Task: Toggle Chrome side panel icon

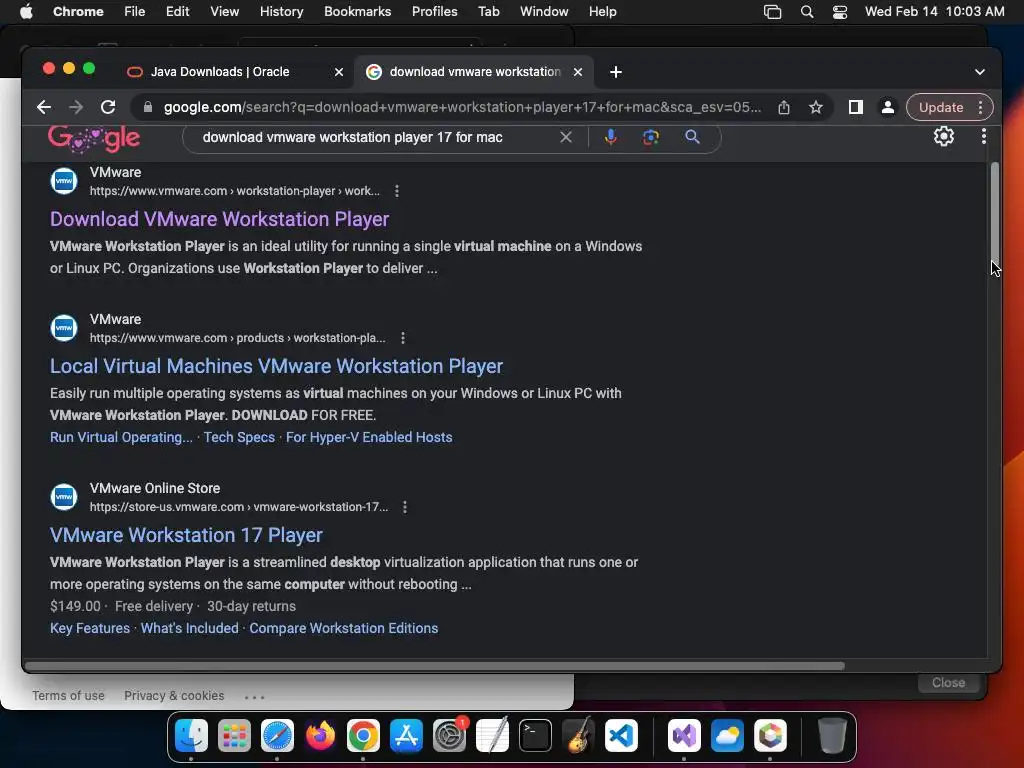Action: pos(856,107)
